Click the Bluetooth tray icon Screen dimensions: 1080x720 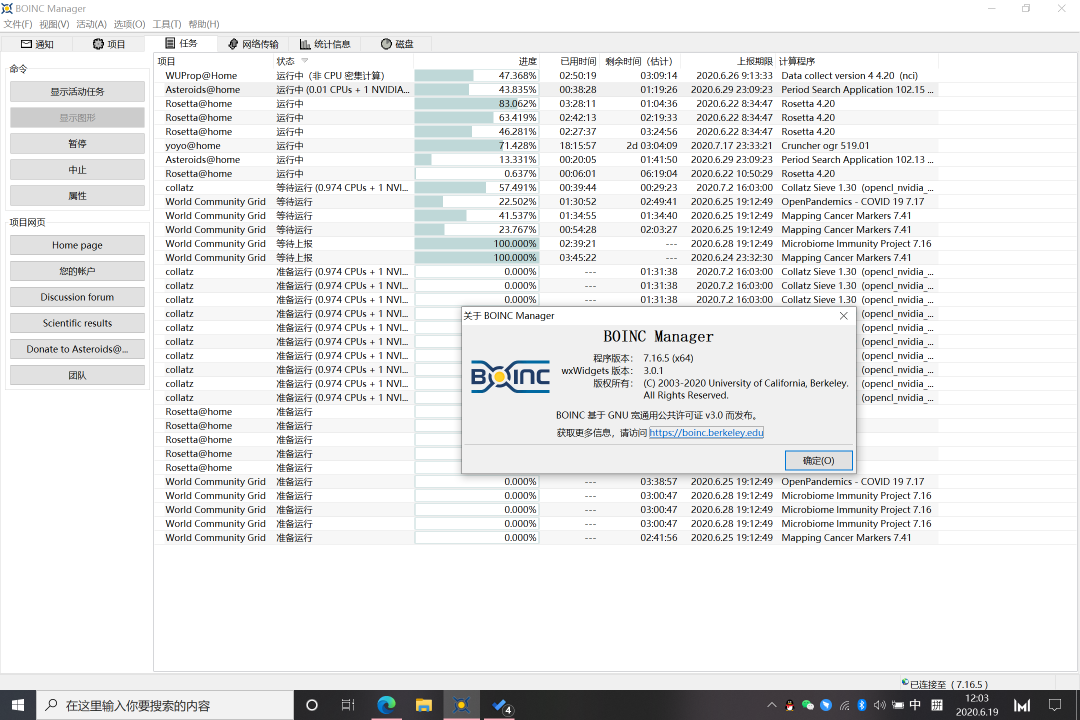point(862,705)
